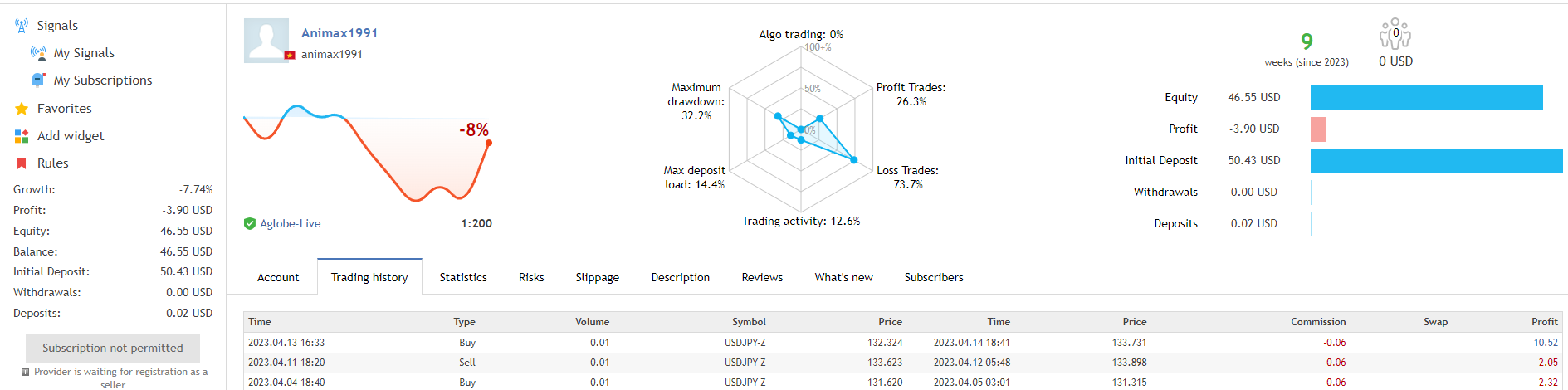Select the Slippage tab
Viewport: 1568px width, 390px height.
pos(597,277)
